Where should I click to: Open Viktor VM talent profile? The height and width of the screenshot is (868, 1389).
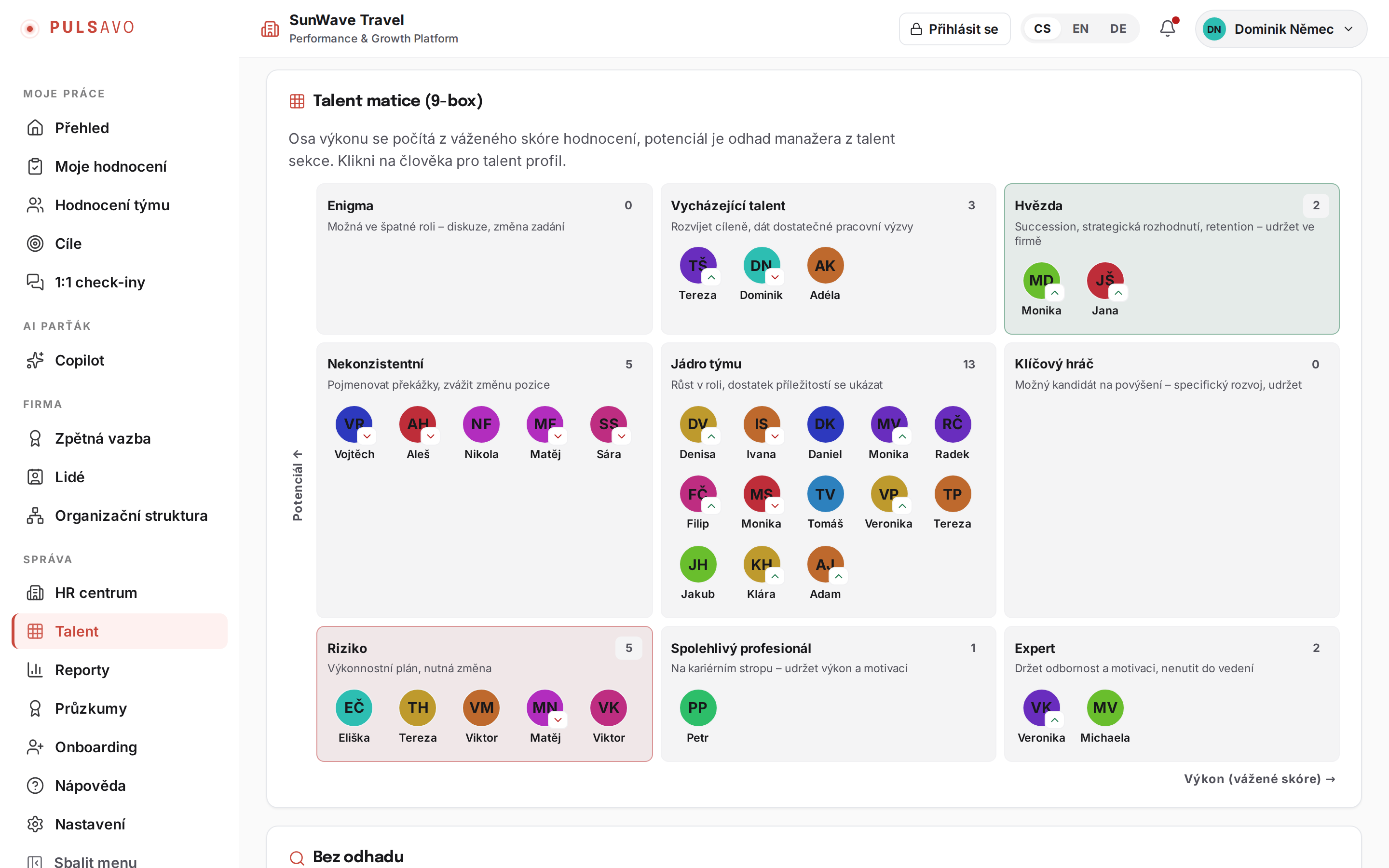(x=481, y=717)
